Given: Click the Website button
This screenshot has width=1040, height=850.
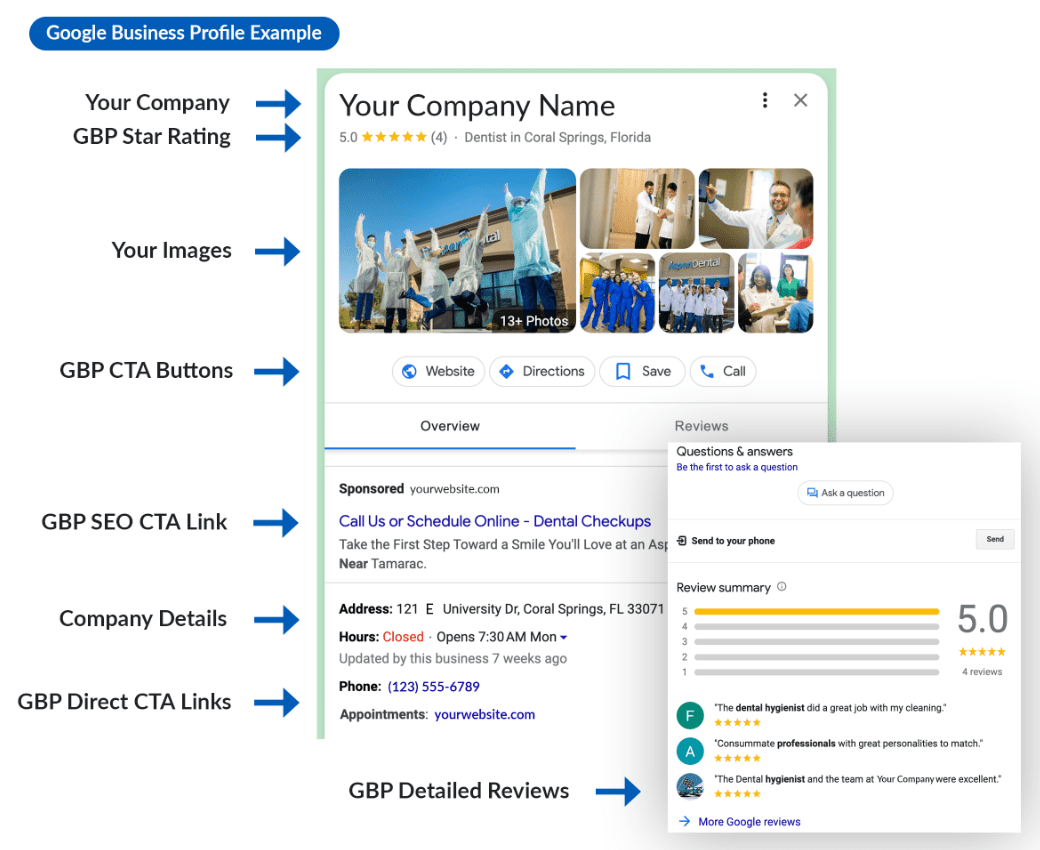Looking at the screenshot, I should click(438, 371).
